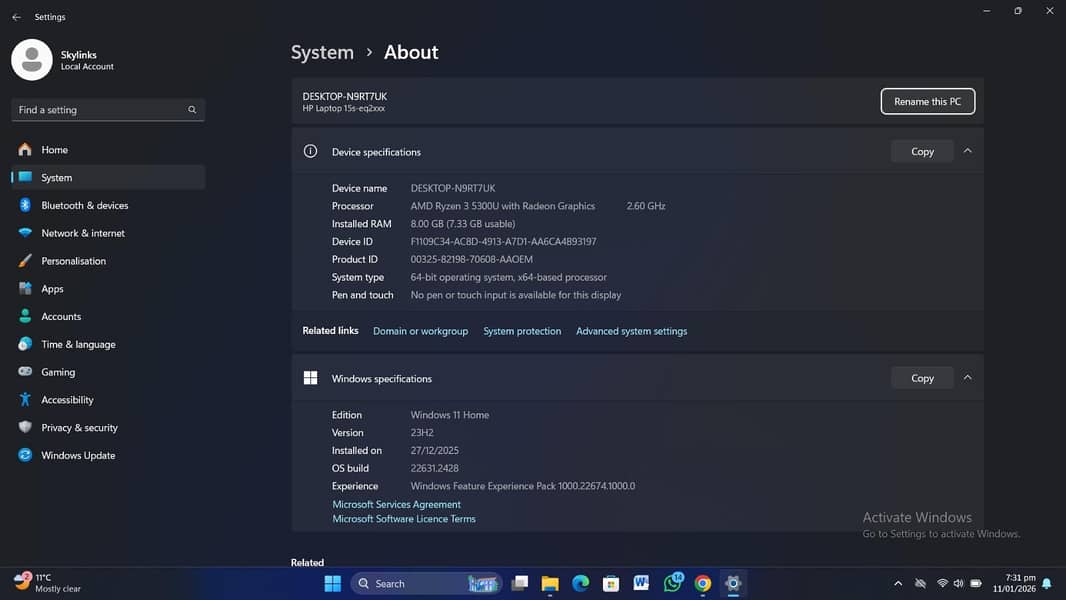Open Privacy & security section
The image size is (1066, 600).
coord(79,428)
